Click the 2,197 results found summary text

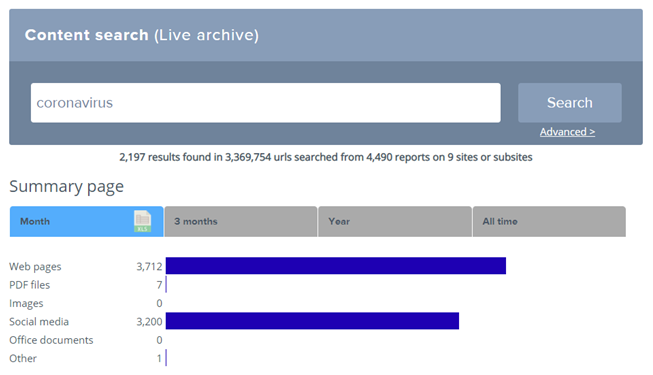tap(326, 157)
